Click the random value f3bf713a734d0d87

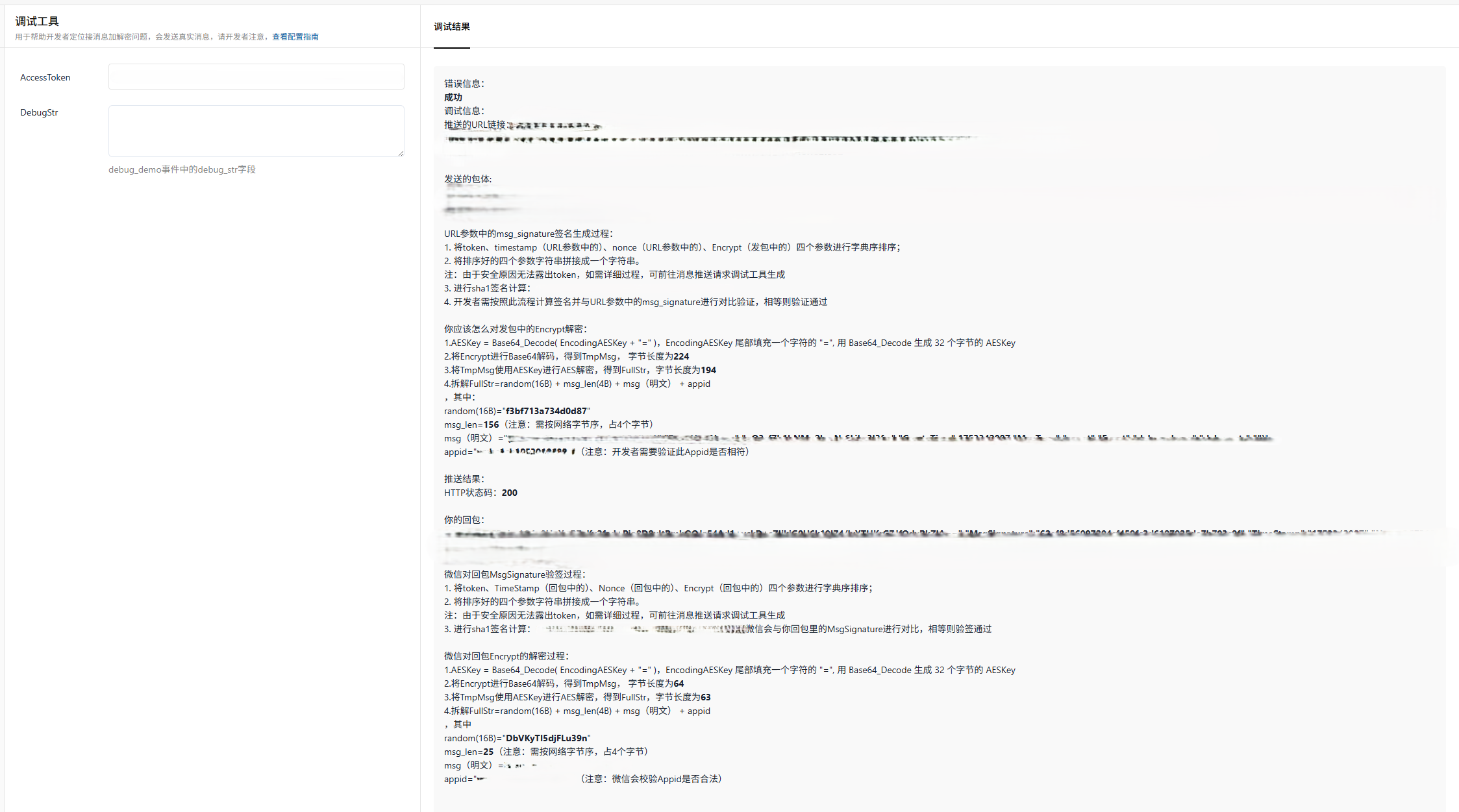[x=546, y=411]
